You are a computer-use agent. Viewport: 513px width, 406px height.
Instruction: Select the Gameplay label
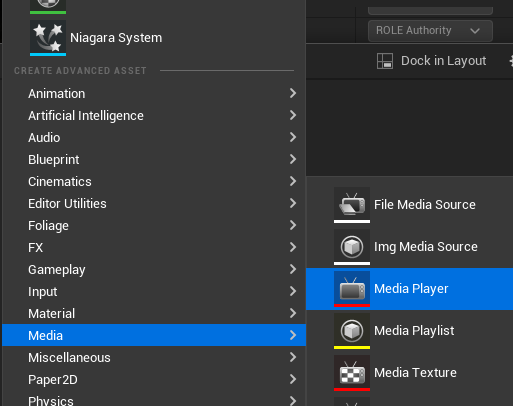(x=57, y=270)
